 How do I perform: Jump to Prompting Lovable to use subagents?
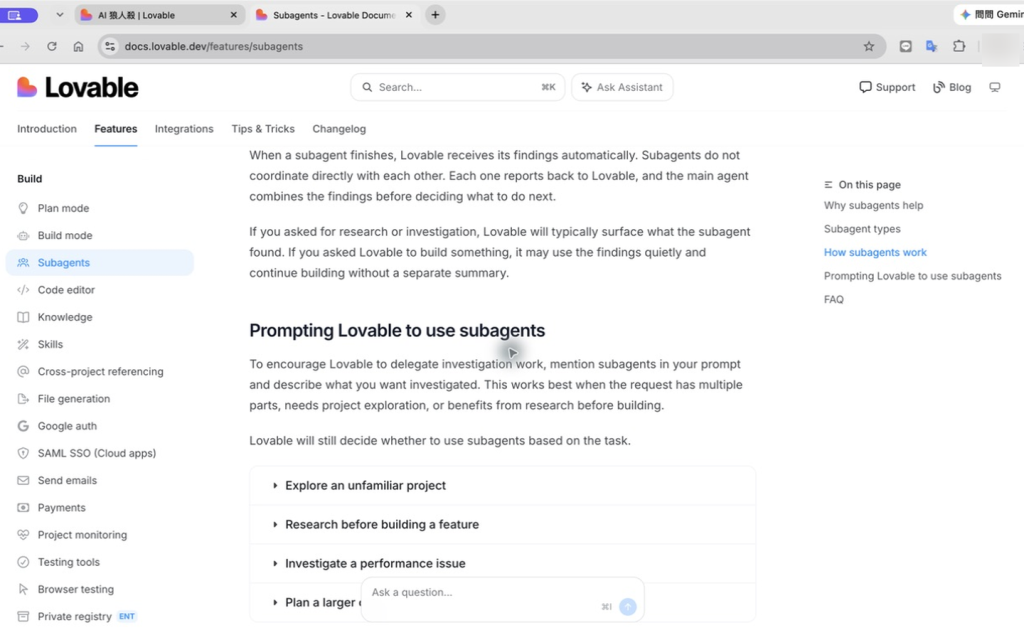tap(912, 276)
